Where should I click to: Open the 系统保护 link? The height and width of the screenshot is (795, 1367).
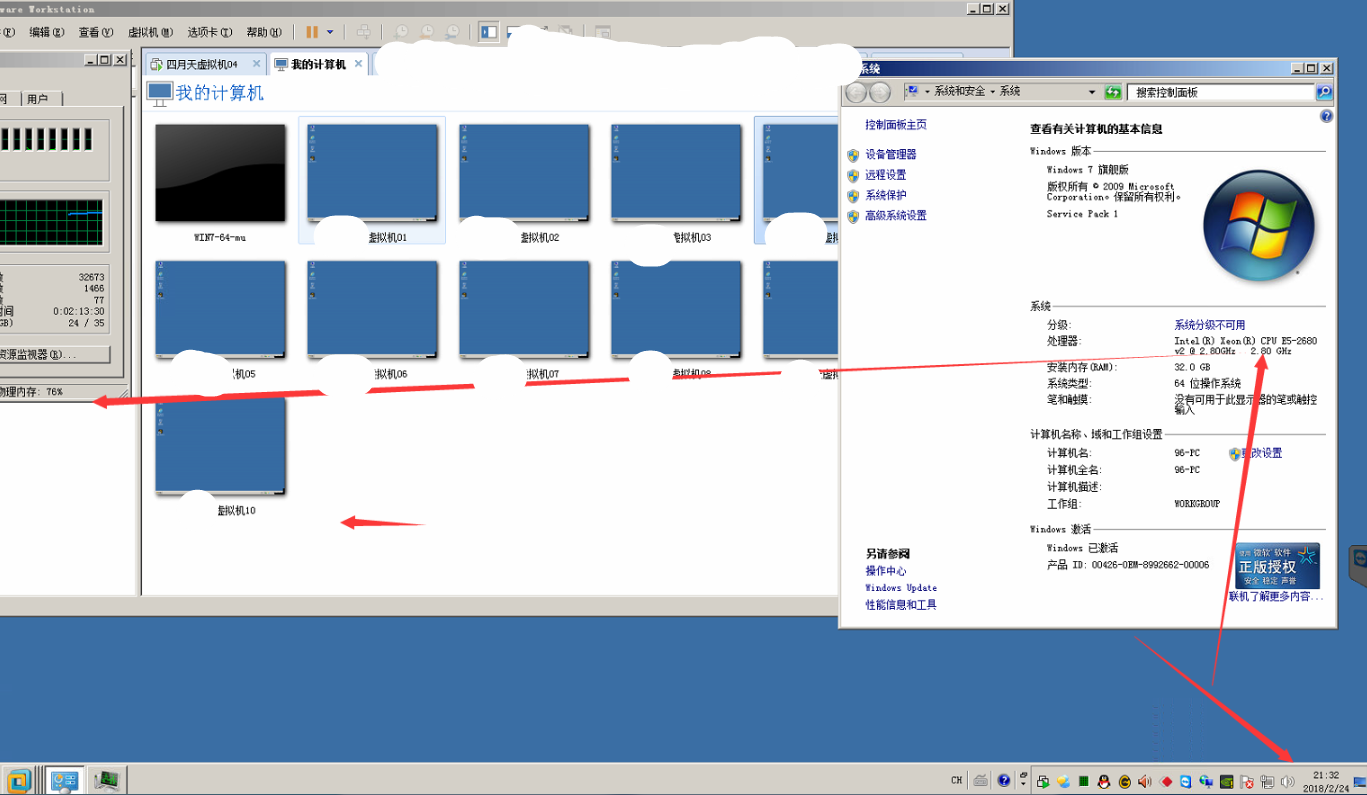click(885, 195)
